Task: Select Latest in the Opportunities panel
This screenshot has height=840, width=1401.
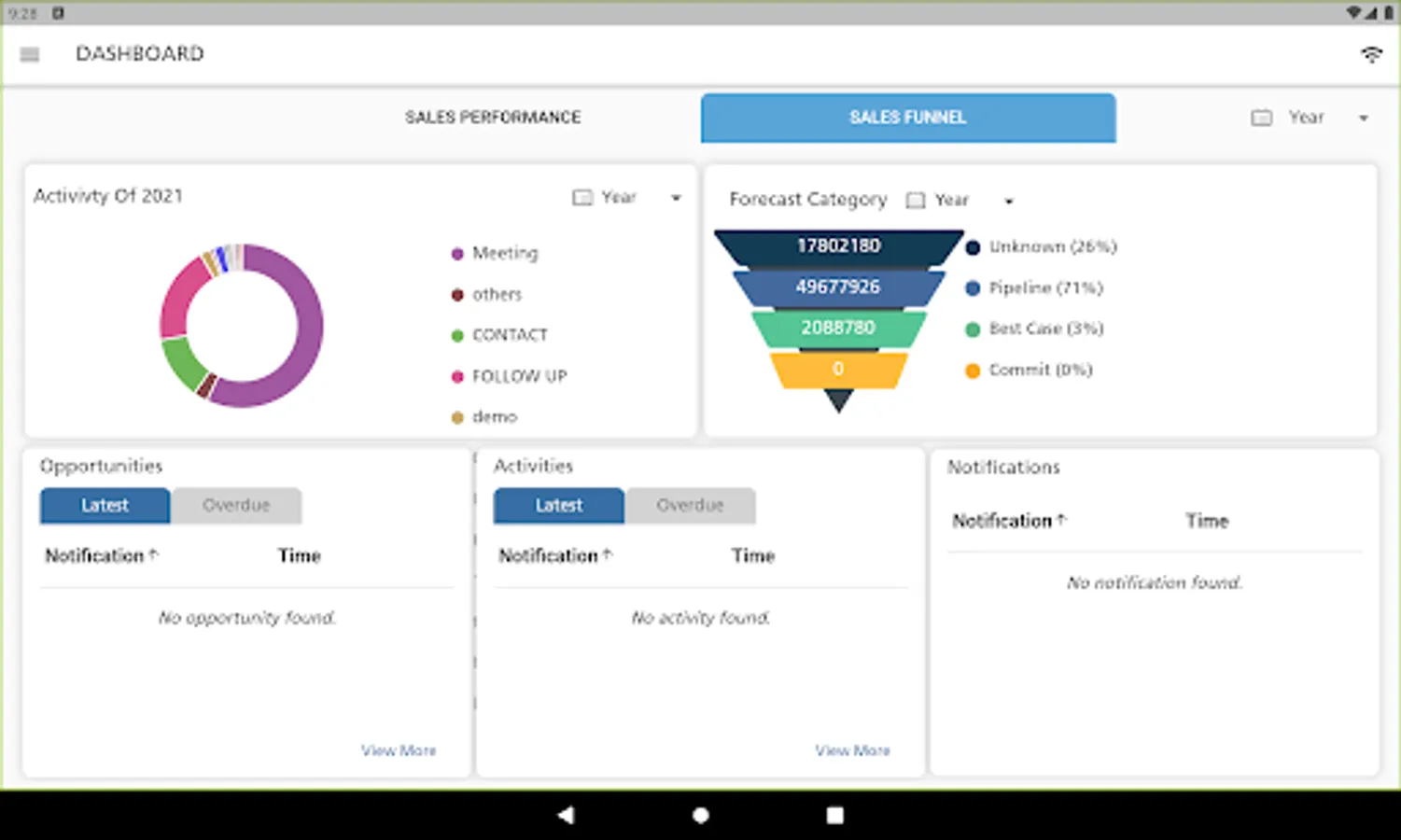Action: 104,505
